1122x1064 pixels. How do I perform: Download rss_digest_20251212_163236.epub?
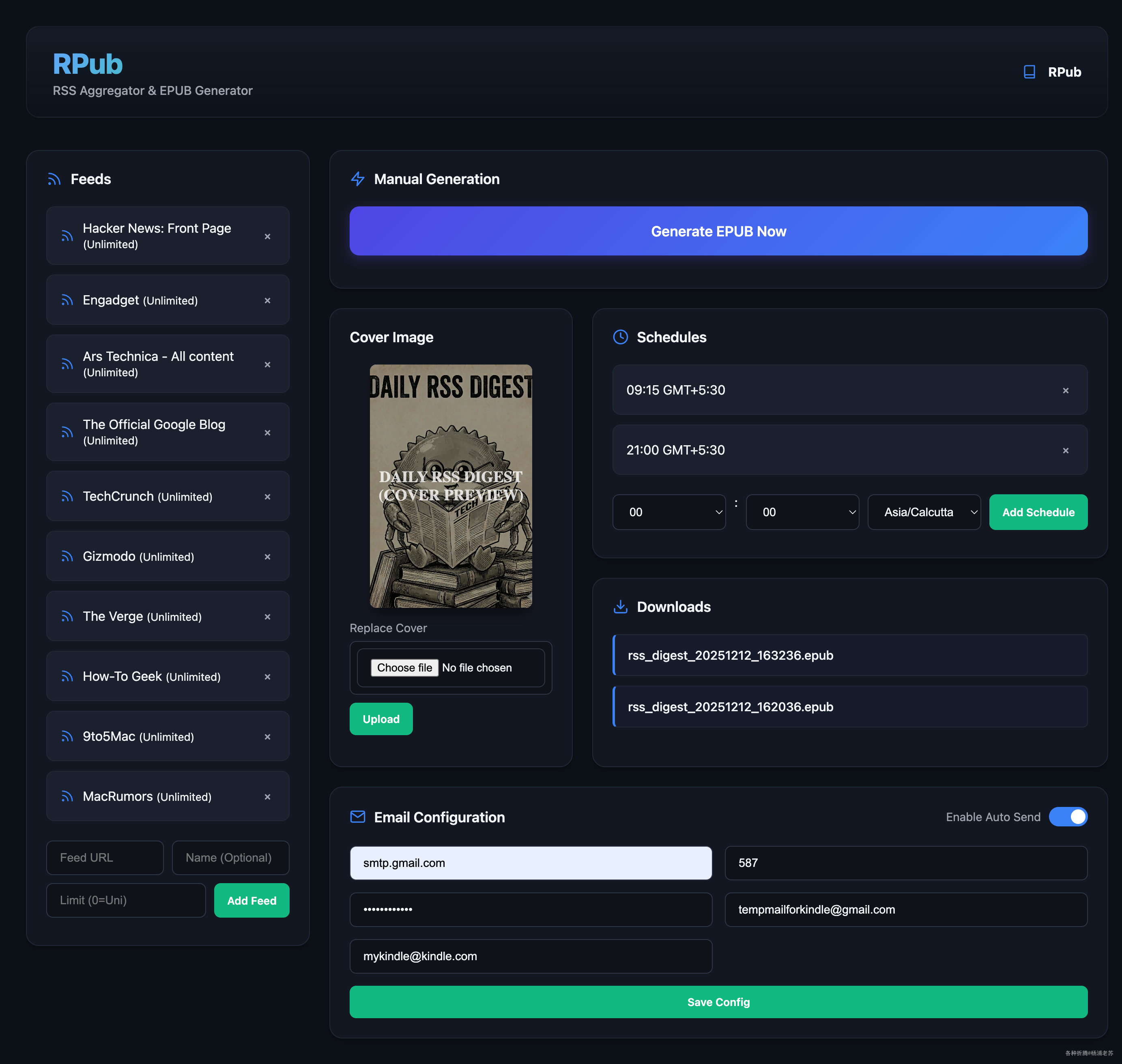(730, 655)
